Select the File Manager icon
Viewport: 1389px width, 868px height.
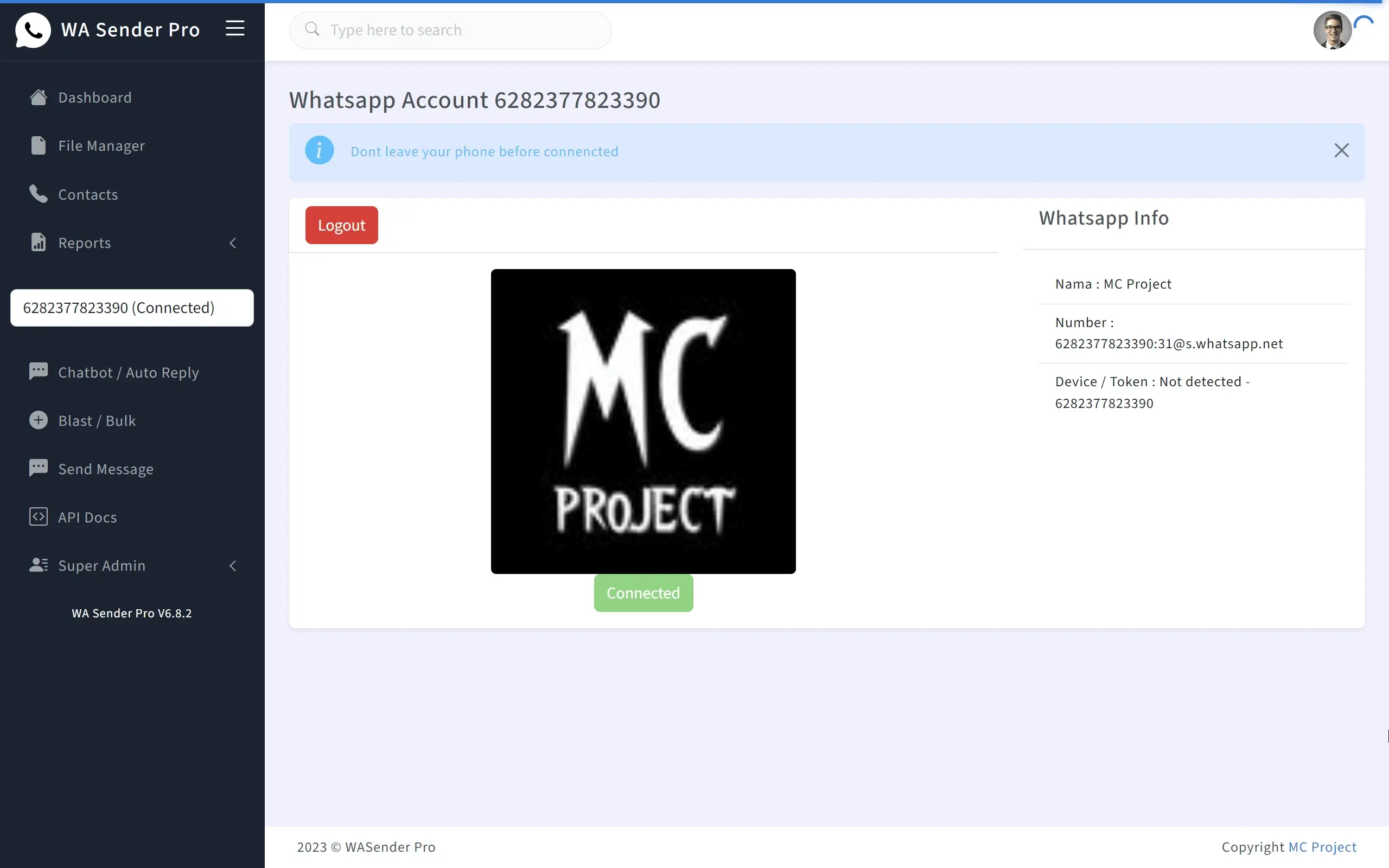pyautogui.click(x=38, y=145)
